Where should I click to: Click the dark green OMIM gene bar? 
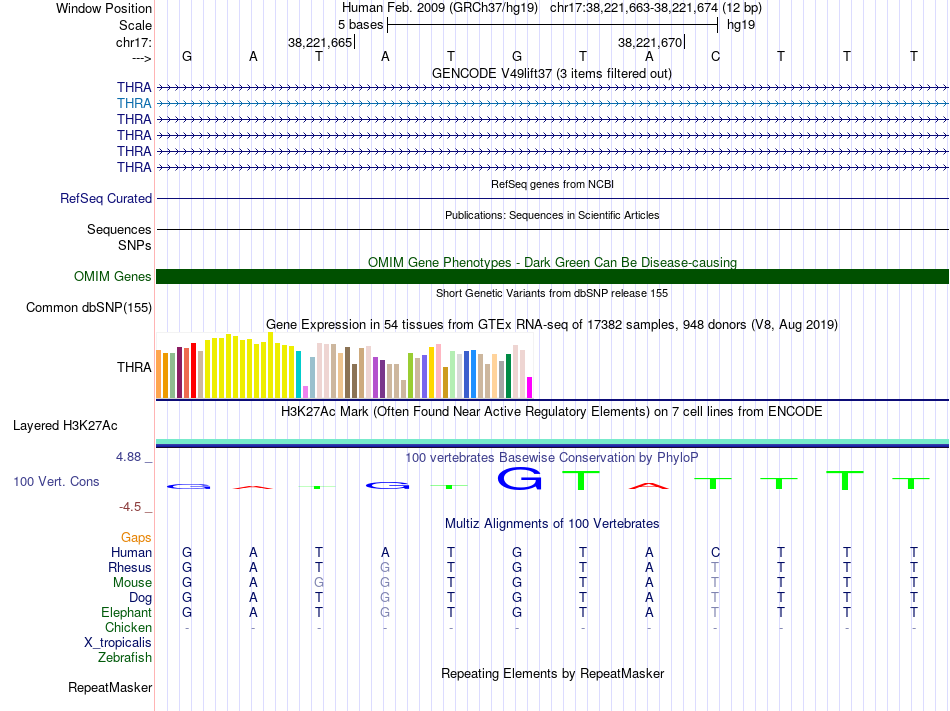(553, 276)
